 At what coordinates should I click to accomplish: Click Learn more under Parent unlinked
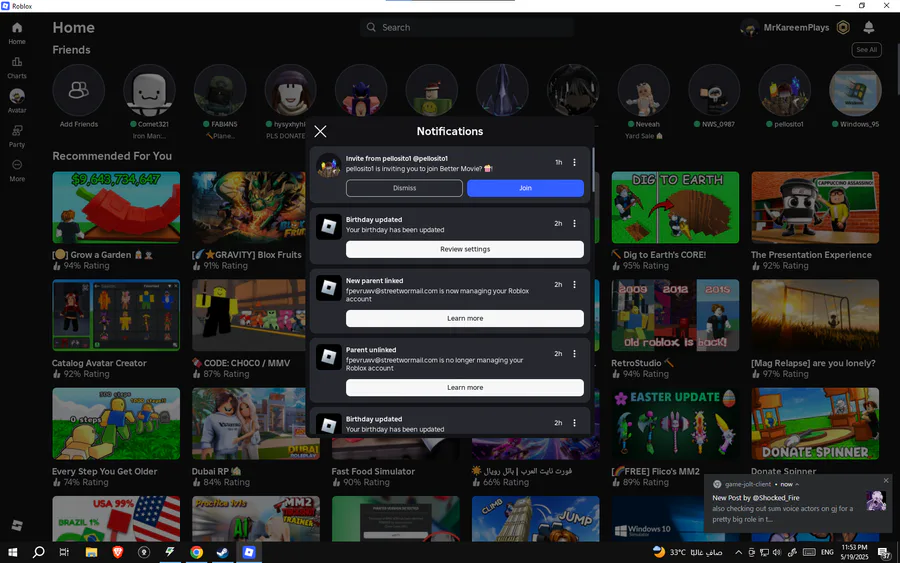[465, 387]
